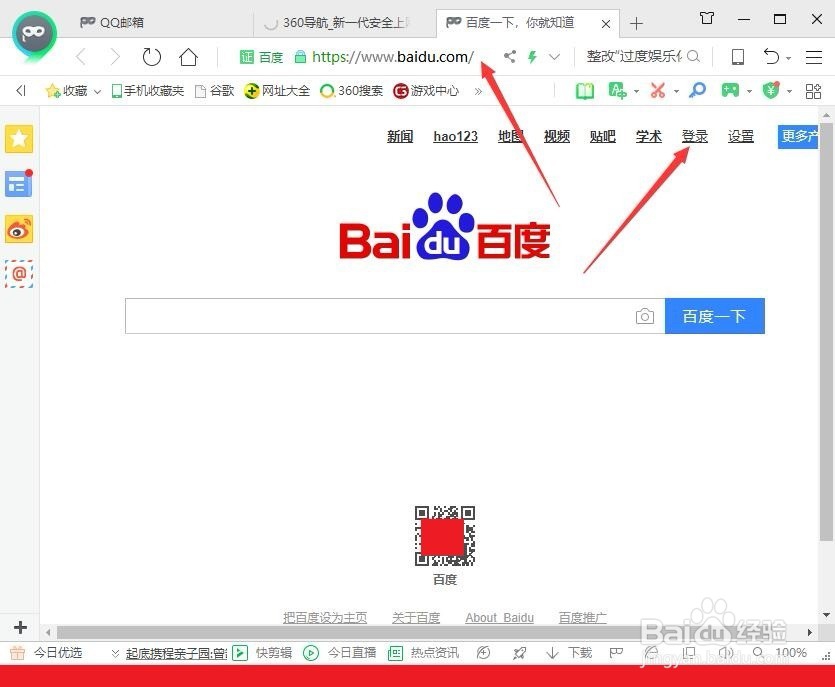Click the 关于百度 footer link

[416, 618]
